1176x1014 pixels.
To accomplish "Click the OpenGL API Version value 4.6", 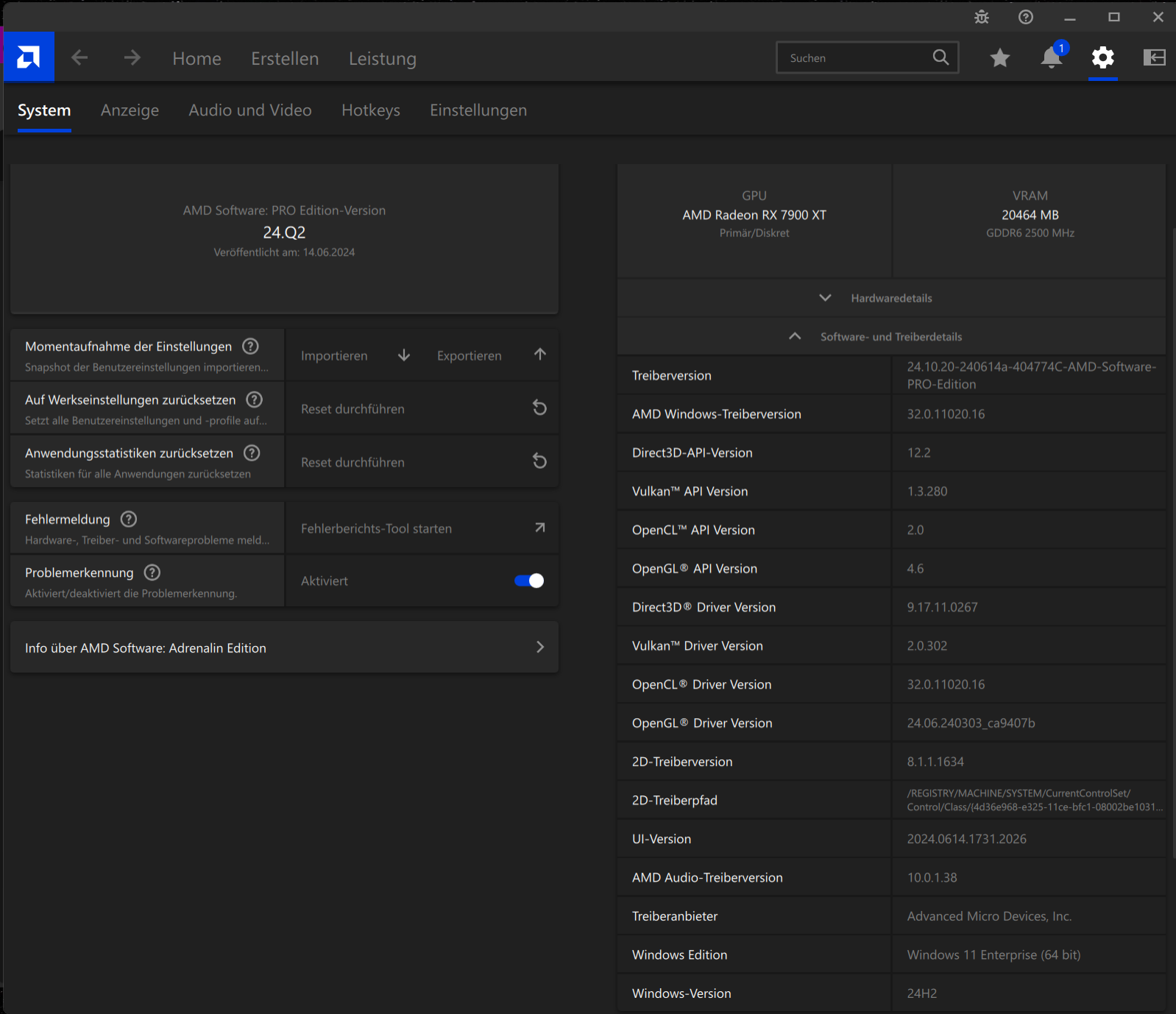I will [915, 569].
